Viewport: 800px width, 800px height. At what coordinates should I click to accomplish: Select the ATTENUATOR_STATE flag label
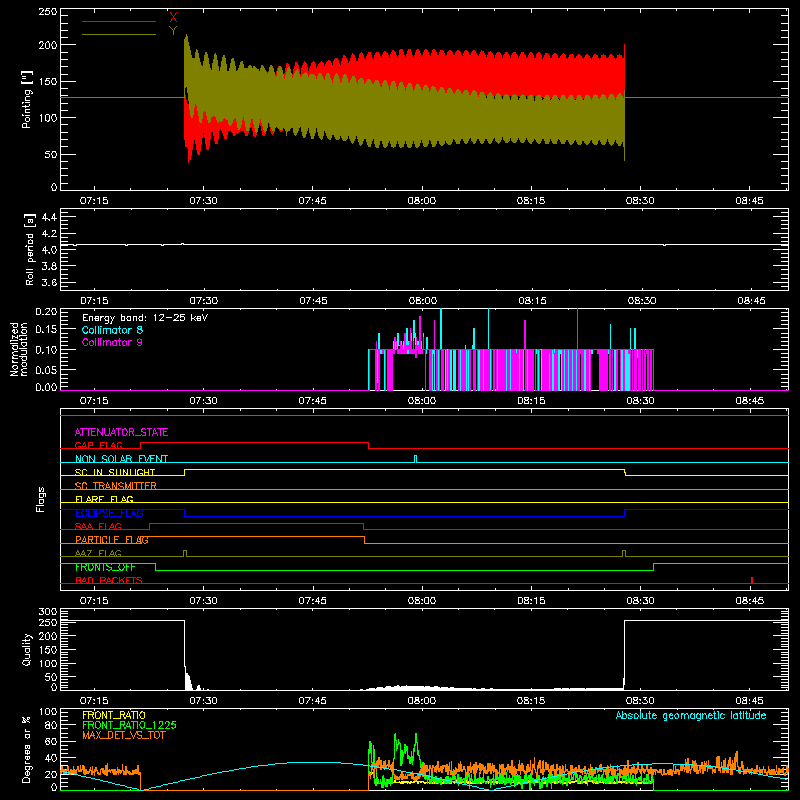[121, 432]
